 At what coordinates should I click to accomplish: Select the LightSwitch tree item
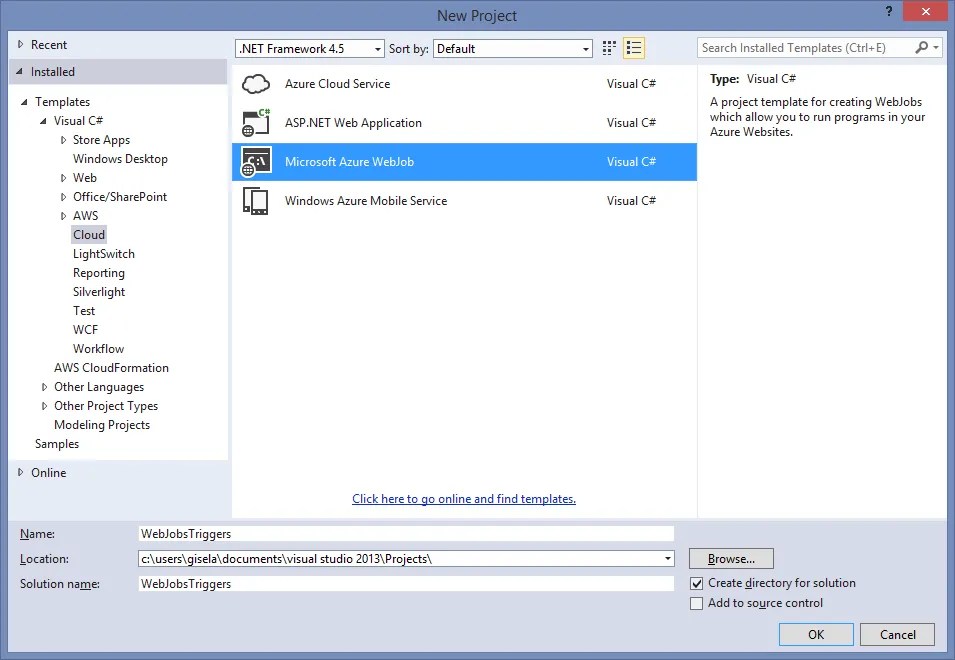coord(104,254)
